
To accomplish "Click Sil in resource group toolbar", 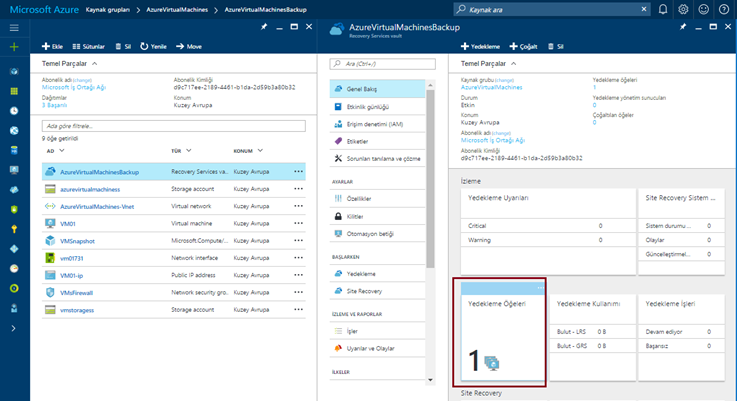I will coord(123,47).
